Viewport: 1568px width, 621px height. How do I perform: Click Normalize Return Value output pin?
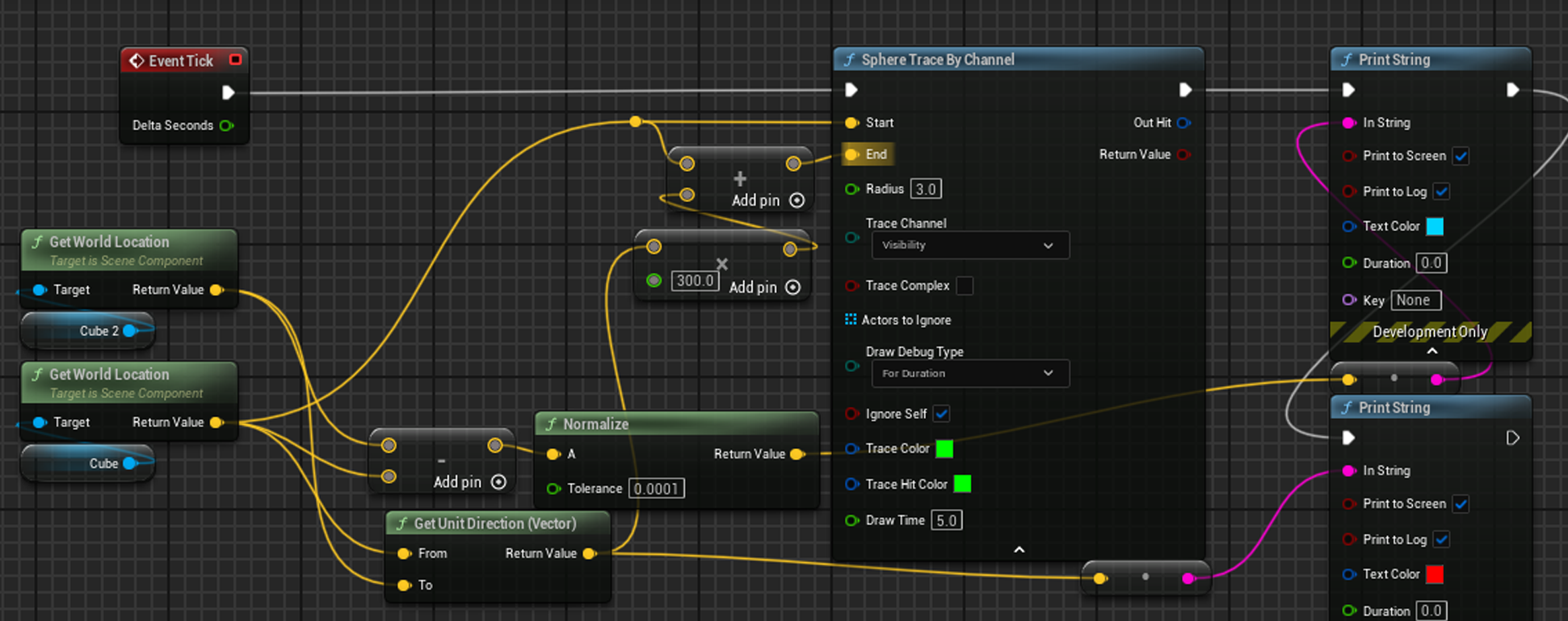point(797,454)
